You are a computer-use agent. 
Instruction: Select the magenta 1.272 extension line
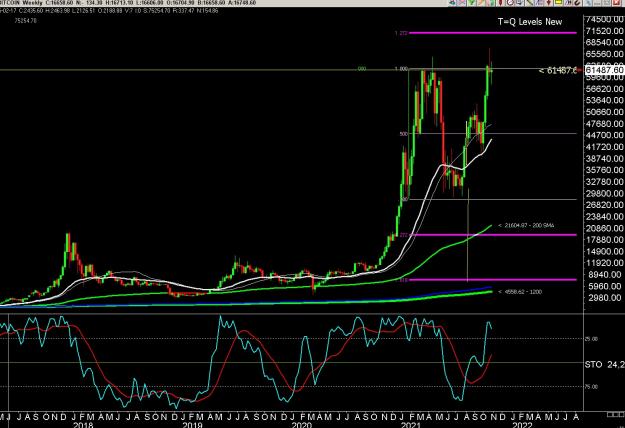493,33
